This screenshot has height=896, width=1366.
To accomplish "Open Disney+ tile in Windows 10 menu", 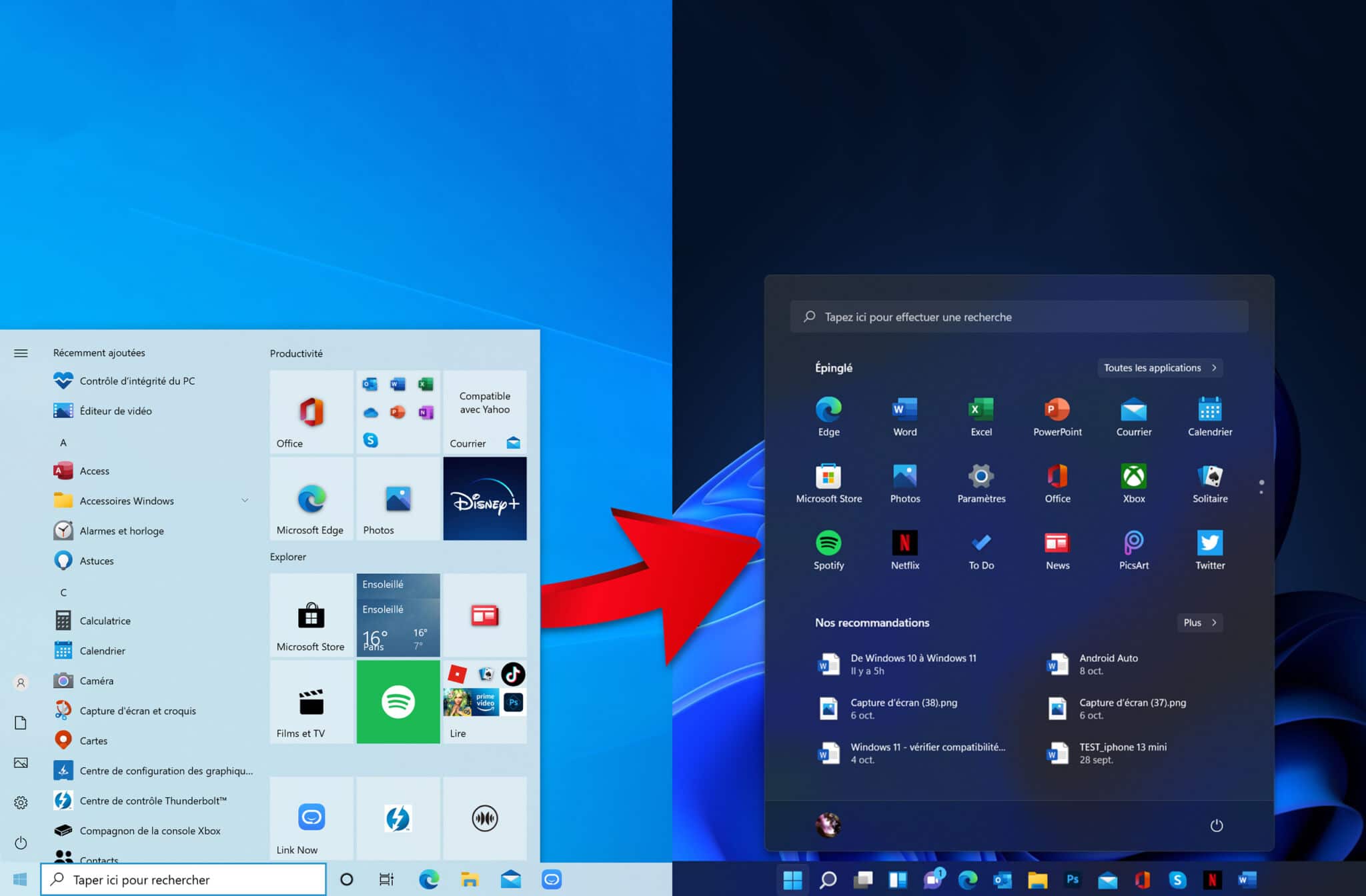I will point(485,499).
